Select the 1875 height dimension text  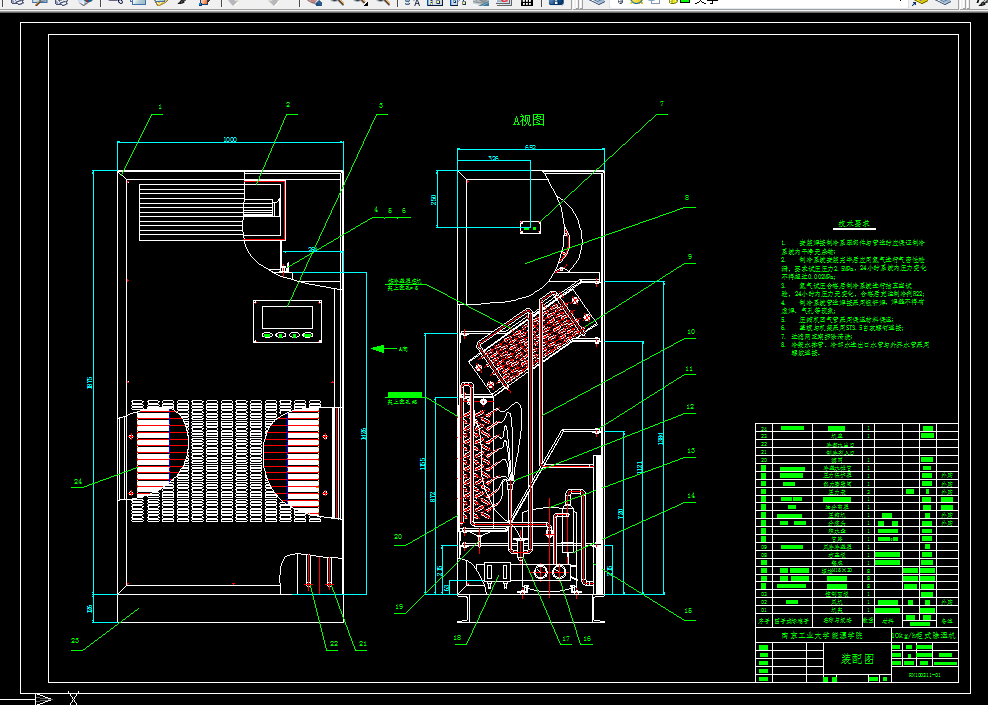coord(90,383)
